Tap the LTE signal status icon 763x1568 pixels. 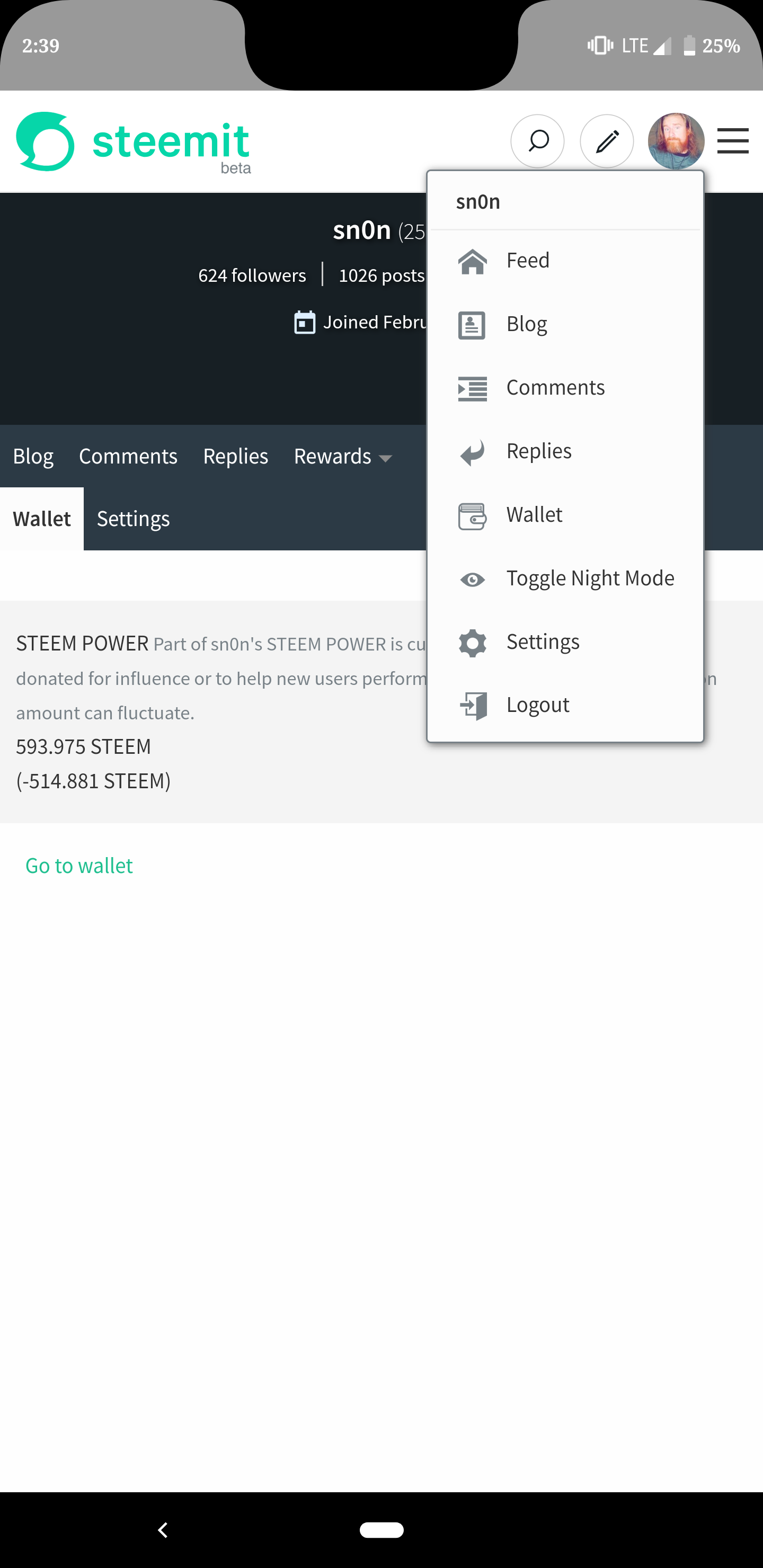click(646, 46)
